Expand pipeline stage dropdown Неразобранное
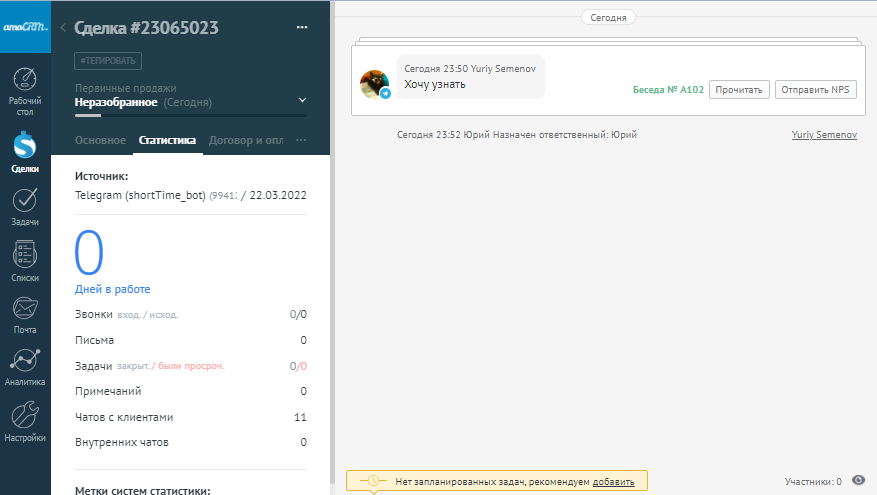Screen dimensions: 877x495 (302, 101)
